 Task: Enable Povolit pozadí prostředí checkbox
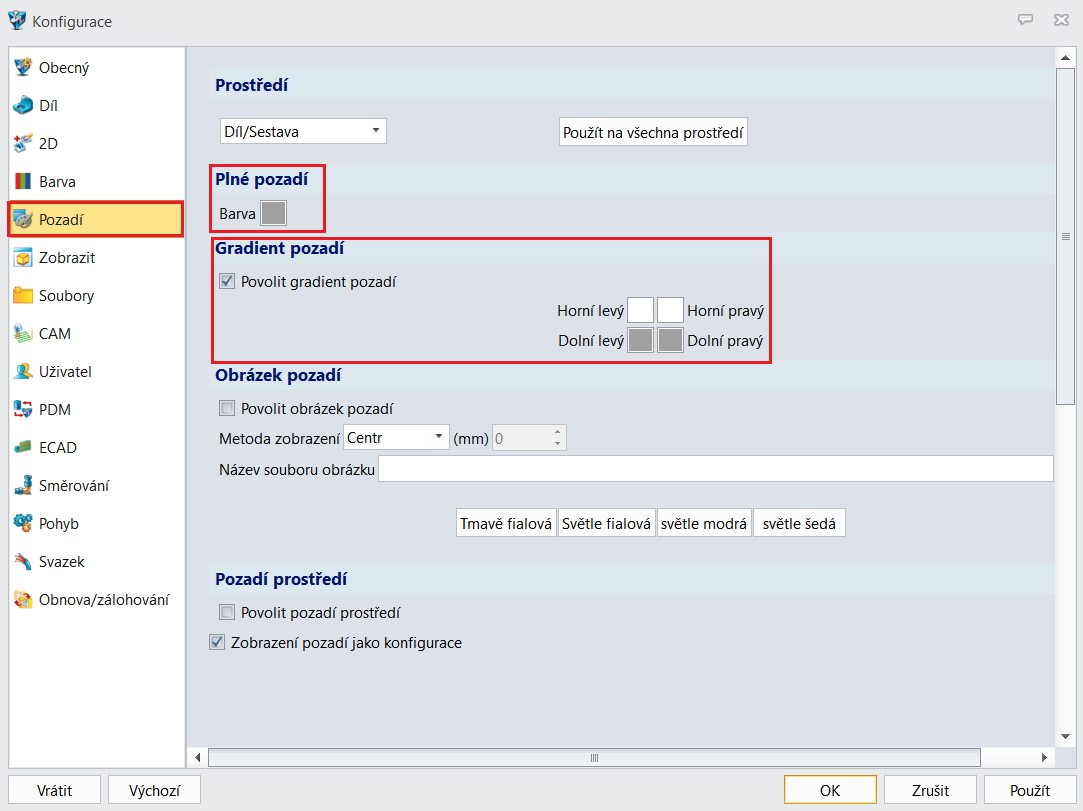(227, 612)
